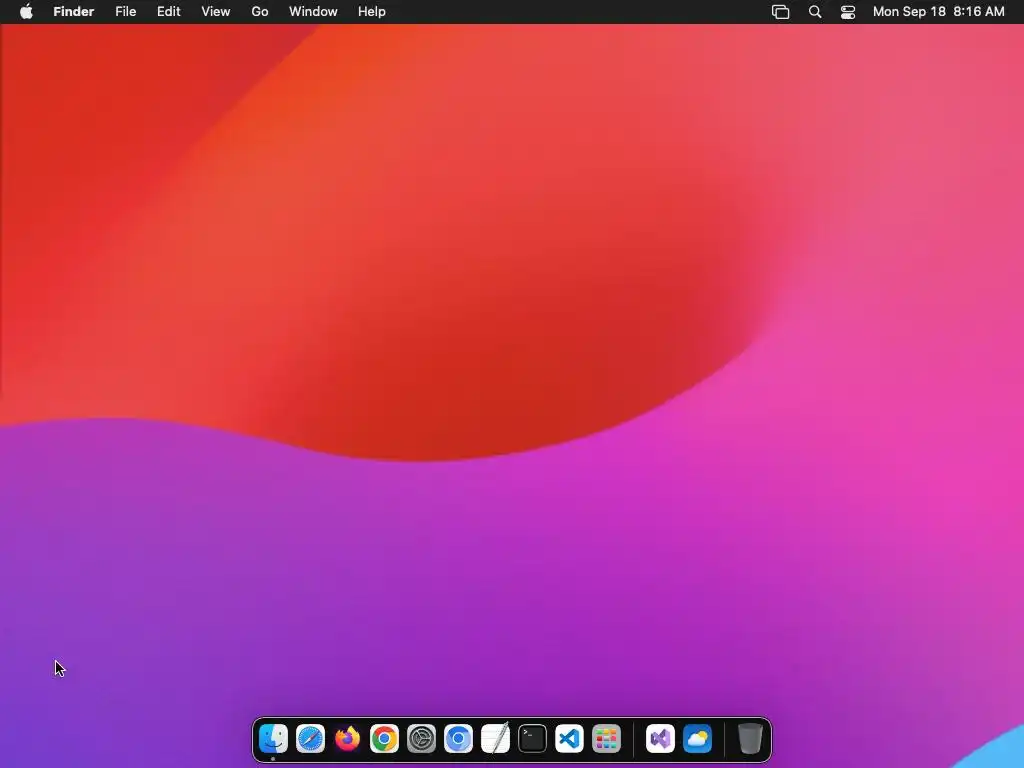This screenshot has height=768, width=1024.
Task: Open the Help menu
Action: [372, 12]
